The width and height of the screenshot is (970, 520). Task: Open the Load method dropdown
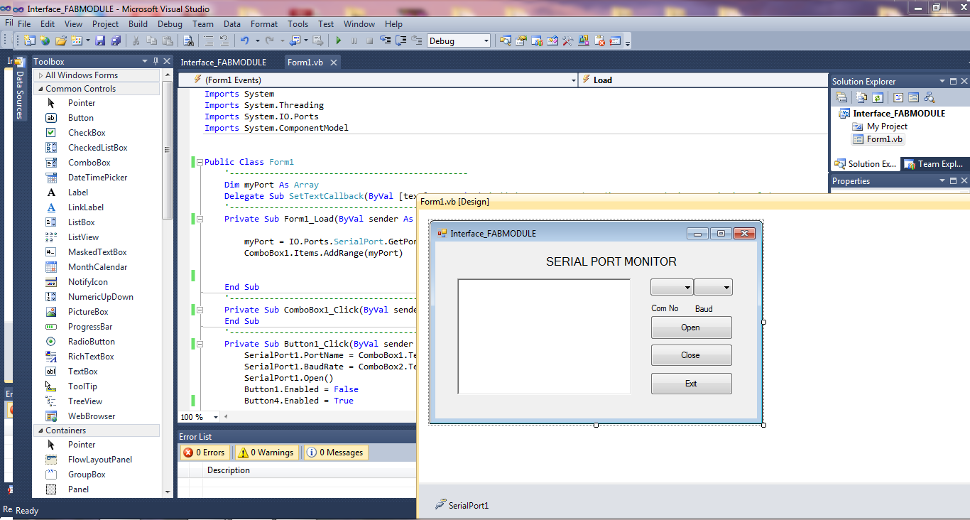pos(703,80)
